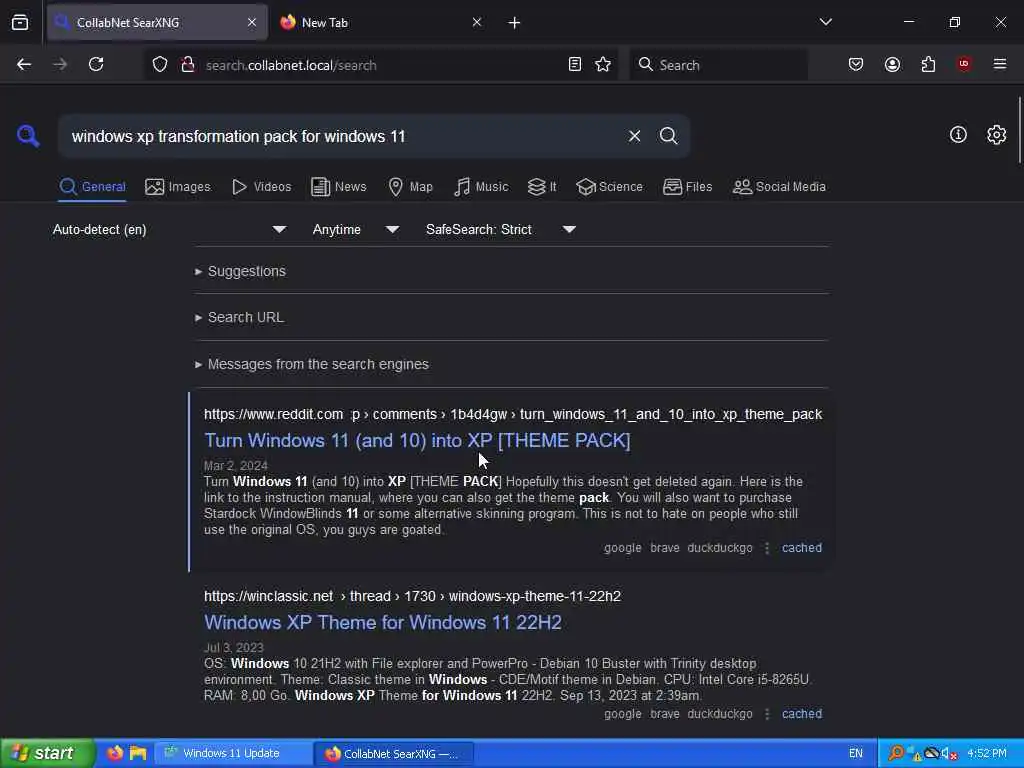Open file manager from quick launch
This screenshot has height=768, width=1024.
tap(138, 753)
